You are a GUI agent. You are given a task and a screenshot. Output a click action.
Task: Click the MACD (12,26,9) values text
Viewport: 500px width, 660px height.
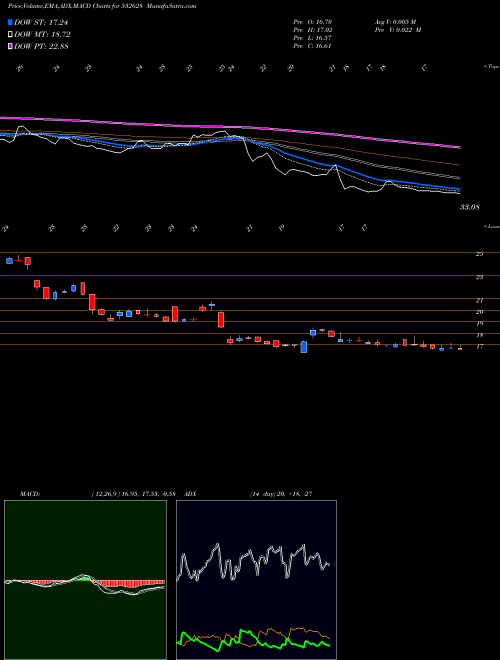point(136,494)
